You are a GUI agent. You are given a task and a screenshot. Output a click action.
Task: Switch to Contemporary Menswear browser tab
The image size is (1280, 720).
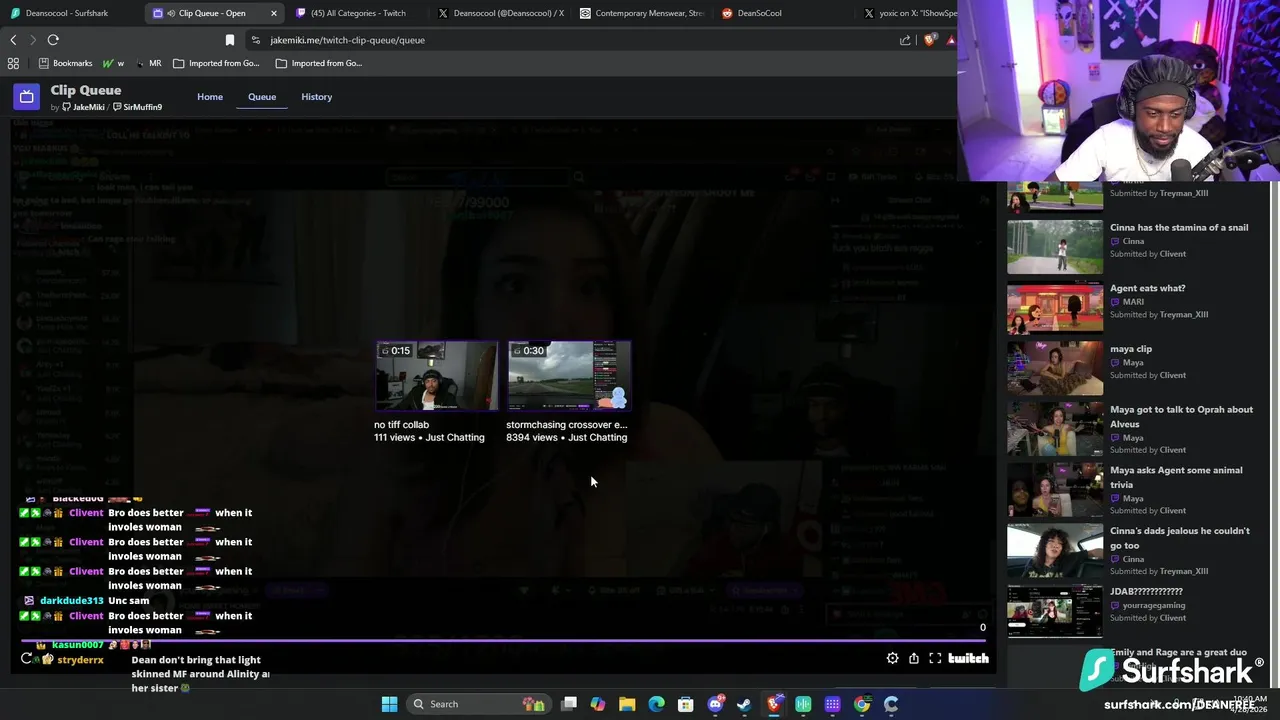click(x=642, y=13)
